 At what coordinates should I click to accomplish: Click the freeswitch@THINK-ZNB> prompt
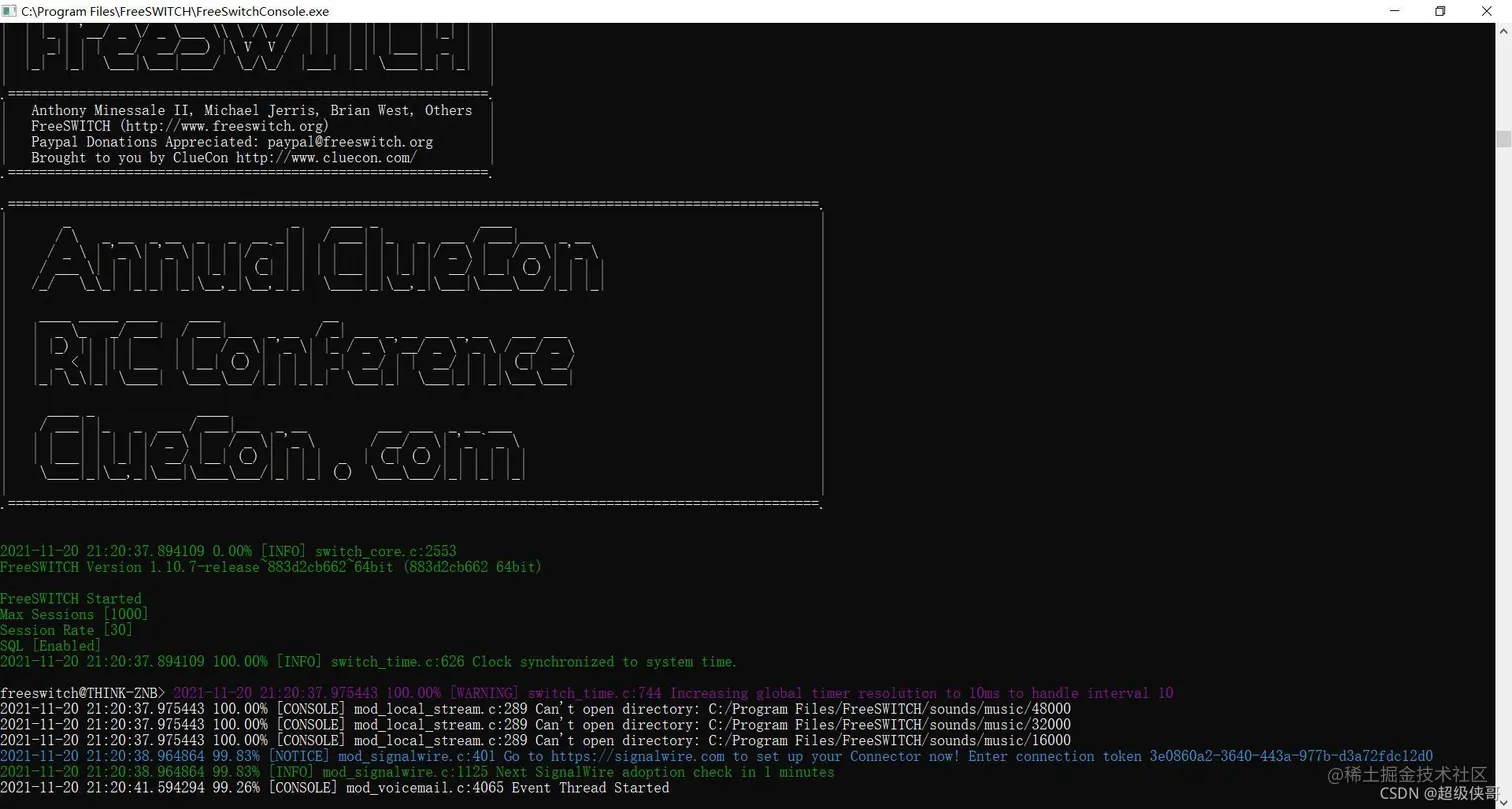(83, 693)
